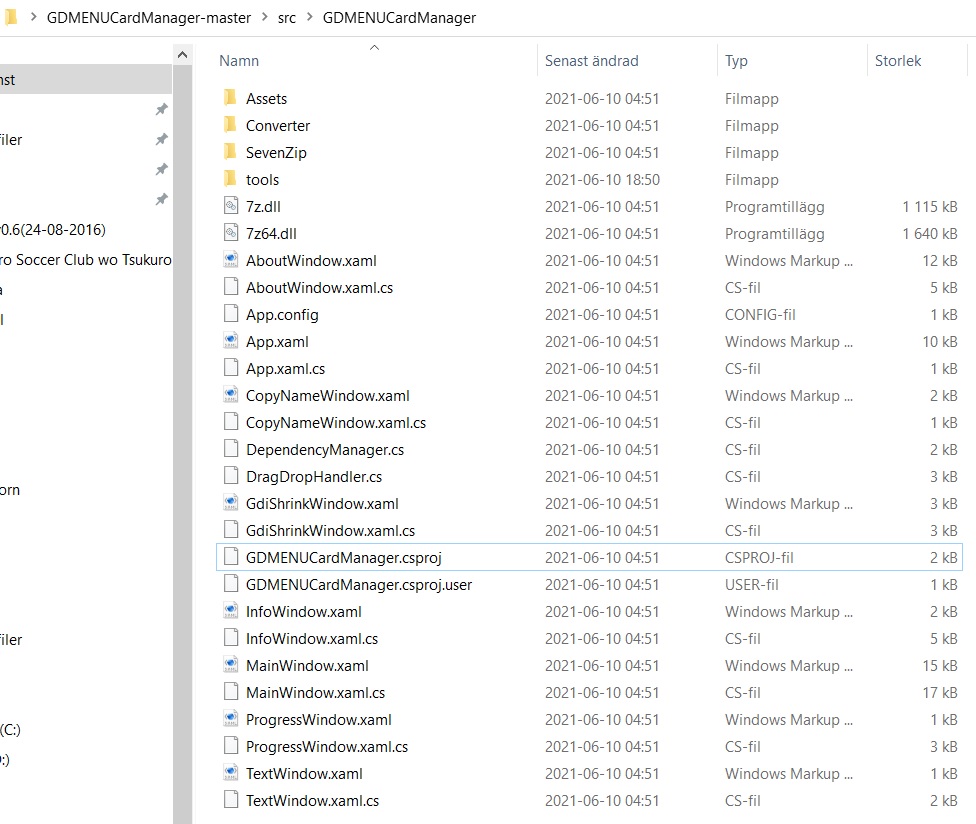
Task: Sort files by Senast ändrad column
Action: pos(591,61)
